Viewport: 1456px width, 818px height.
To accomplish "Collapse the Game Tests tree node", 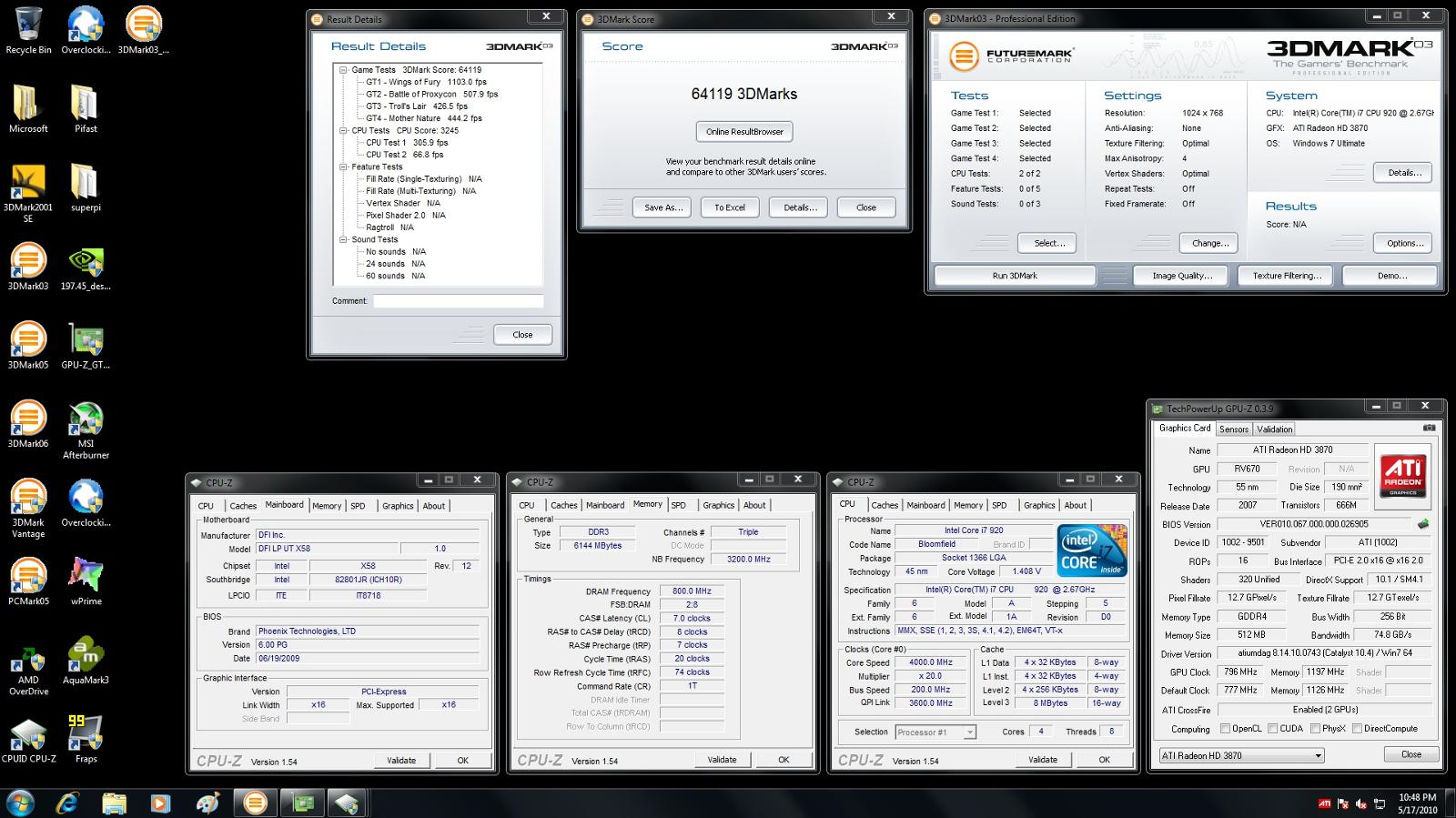I will point(343,70).
